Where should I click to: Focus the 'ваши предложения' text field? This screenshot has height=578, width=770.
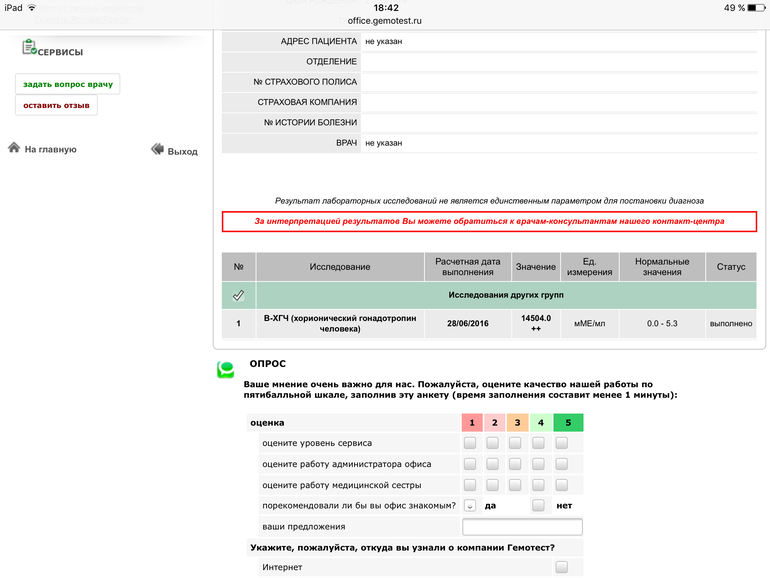522,527
